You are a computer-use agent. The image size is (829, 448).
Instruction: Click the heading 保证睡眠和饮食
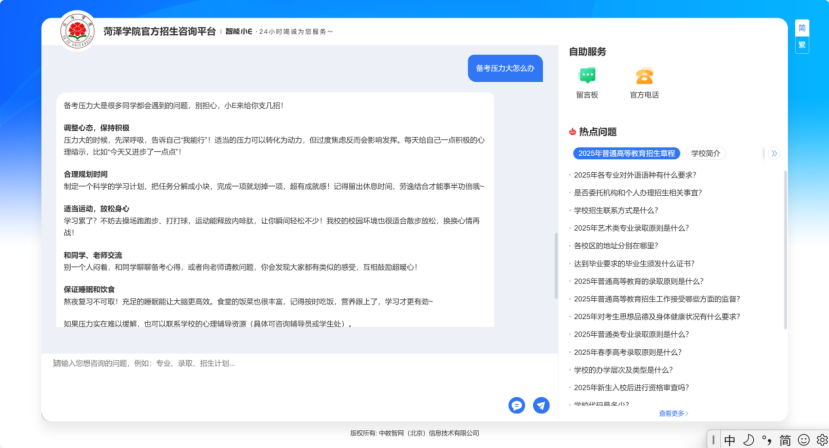click(x=89, y=290)
